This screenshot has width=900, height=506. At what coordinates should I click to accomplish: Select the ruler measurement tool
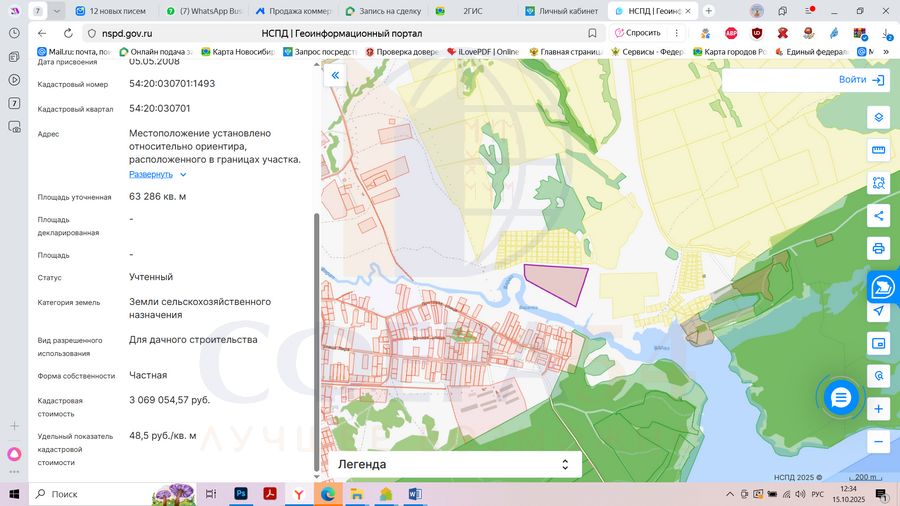pyautogui.click(x=879, y=150)
